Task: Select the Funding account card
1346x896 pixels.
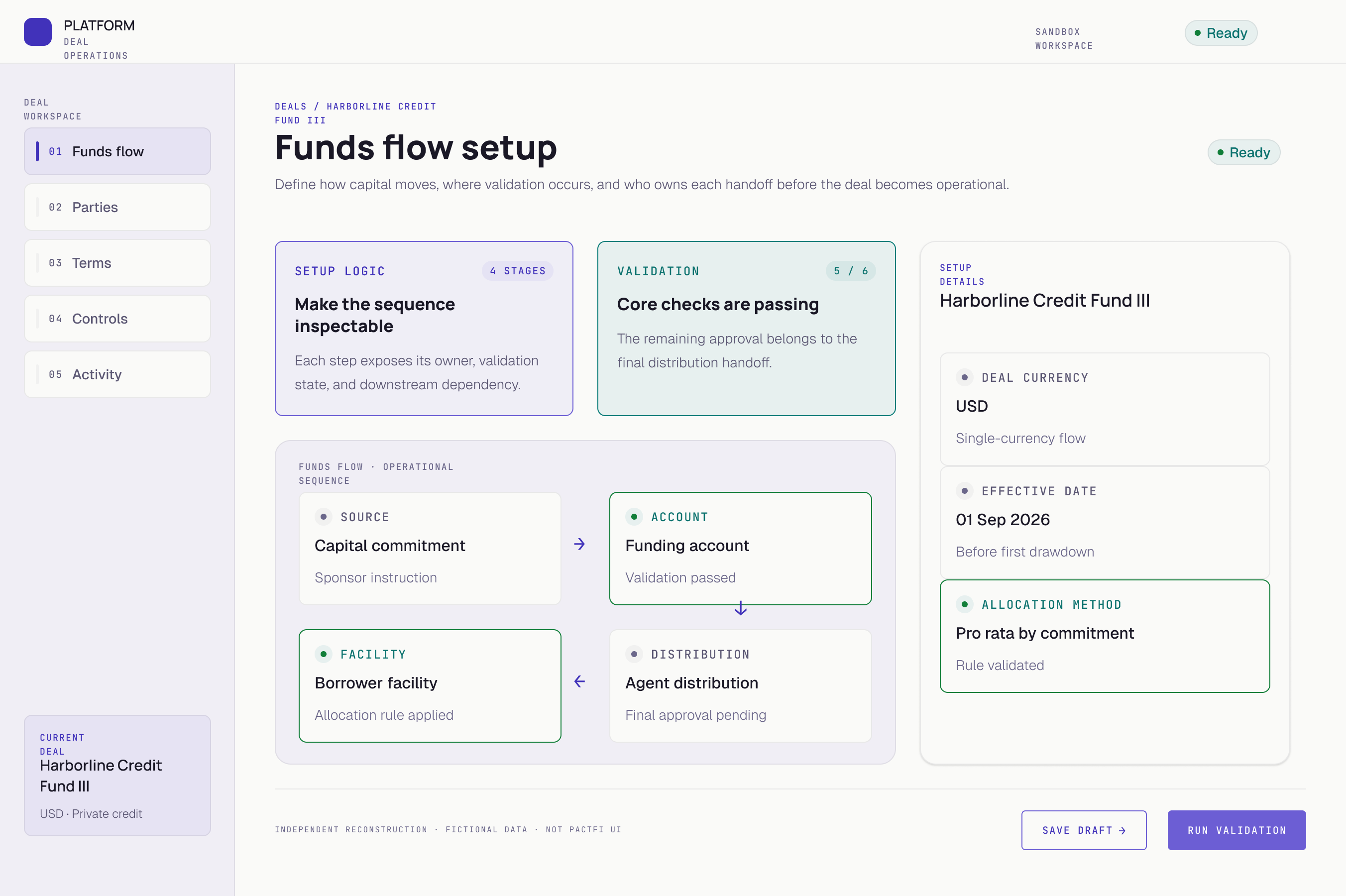Action: click(x=740, y=549)
